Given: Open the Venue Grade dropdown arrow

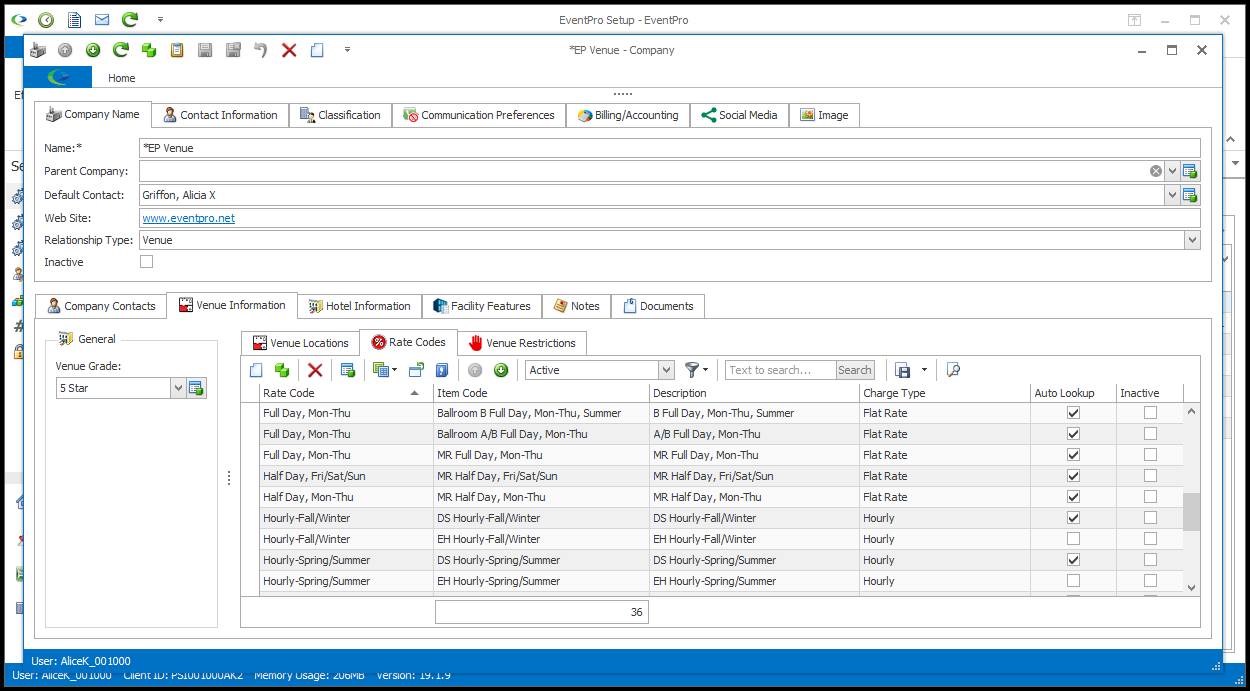Looking at the screenshot, I should (x=178, y=388).
